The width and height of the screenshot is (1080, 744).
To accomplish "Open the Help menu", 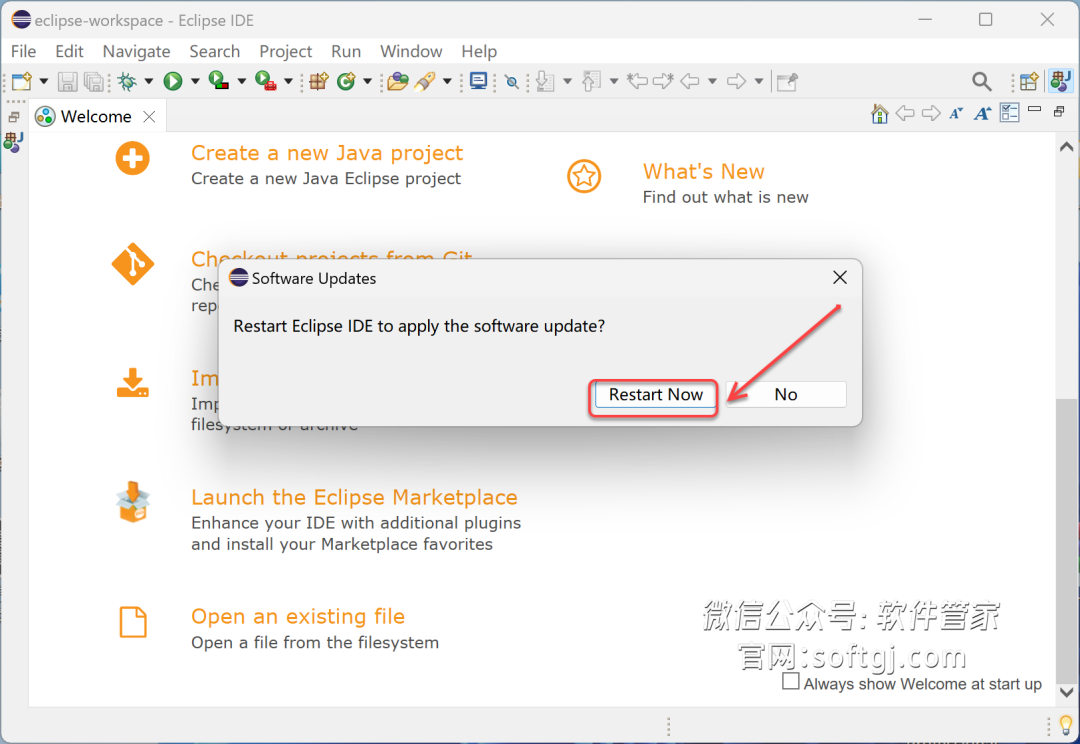I will point(479,52).
